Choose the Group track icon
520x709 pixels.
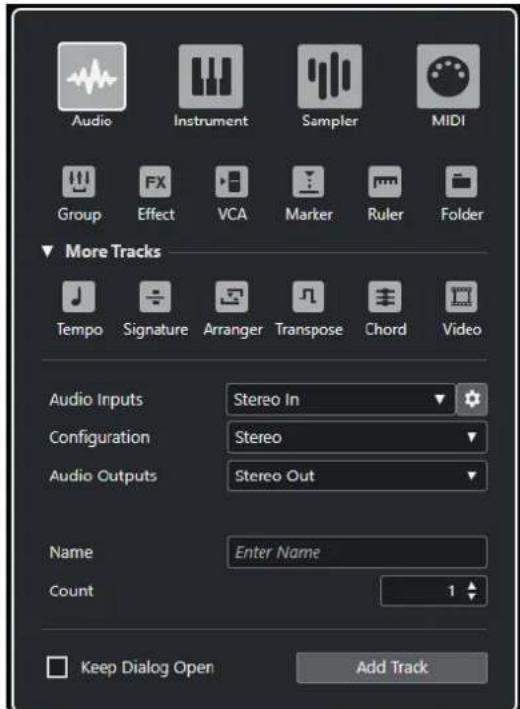79,182
